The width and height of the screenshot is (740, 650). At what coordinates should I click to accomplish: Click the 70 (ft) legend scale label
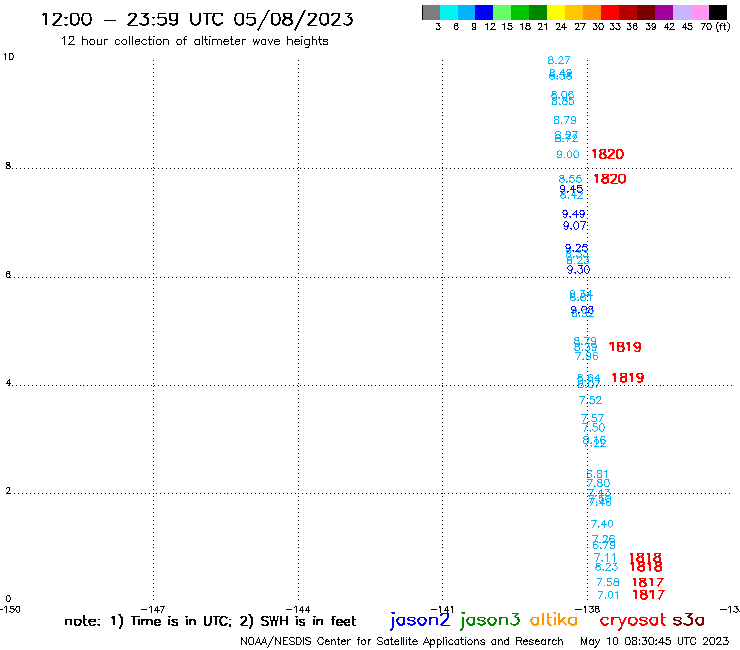pyautogui.click(x=715, y=27)
